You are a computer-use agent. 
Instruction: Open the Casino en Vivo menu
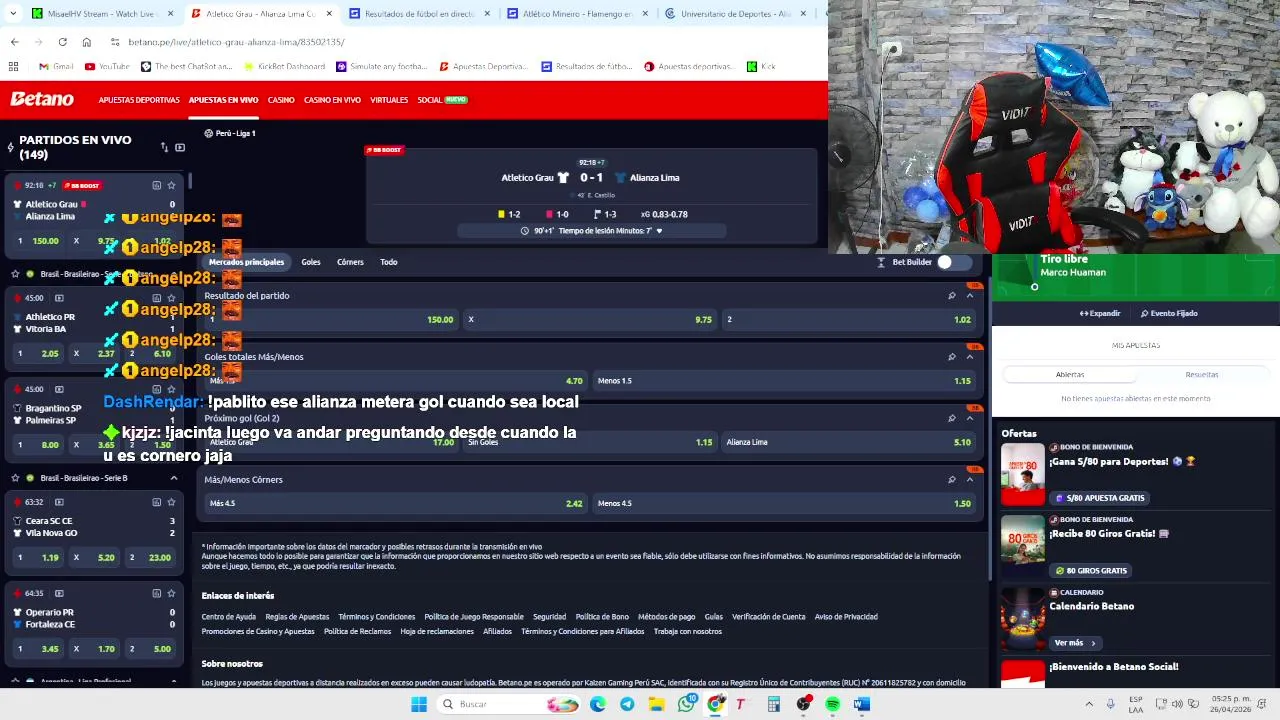pyautogui.click(x=332, y=100)
